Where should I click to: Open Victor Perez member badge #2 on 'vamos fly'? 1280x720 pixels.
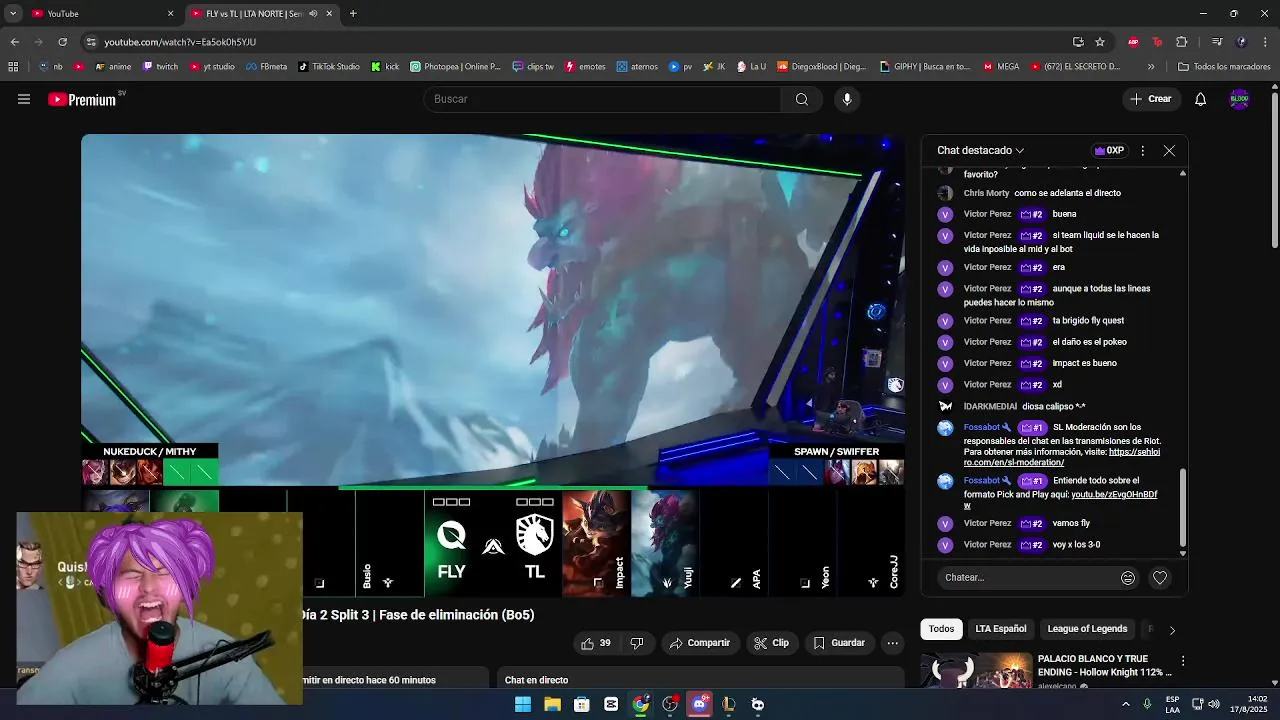(1032, 524)
